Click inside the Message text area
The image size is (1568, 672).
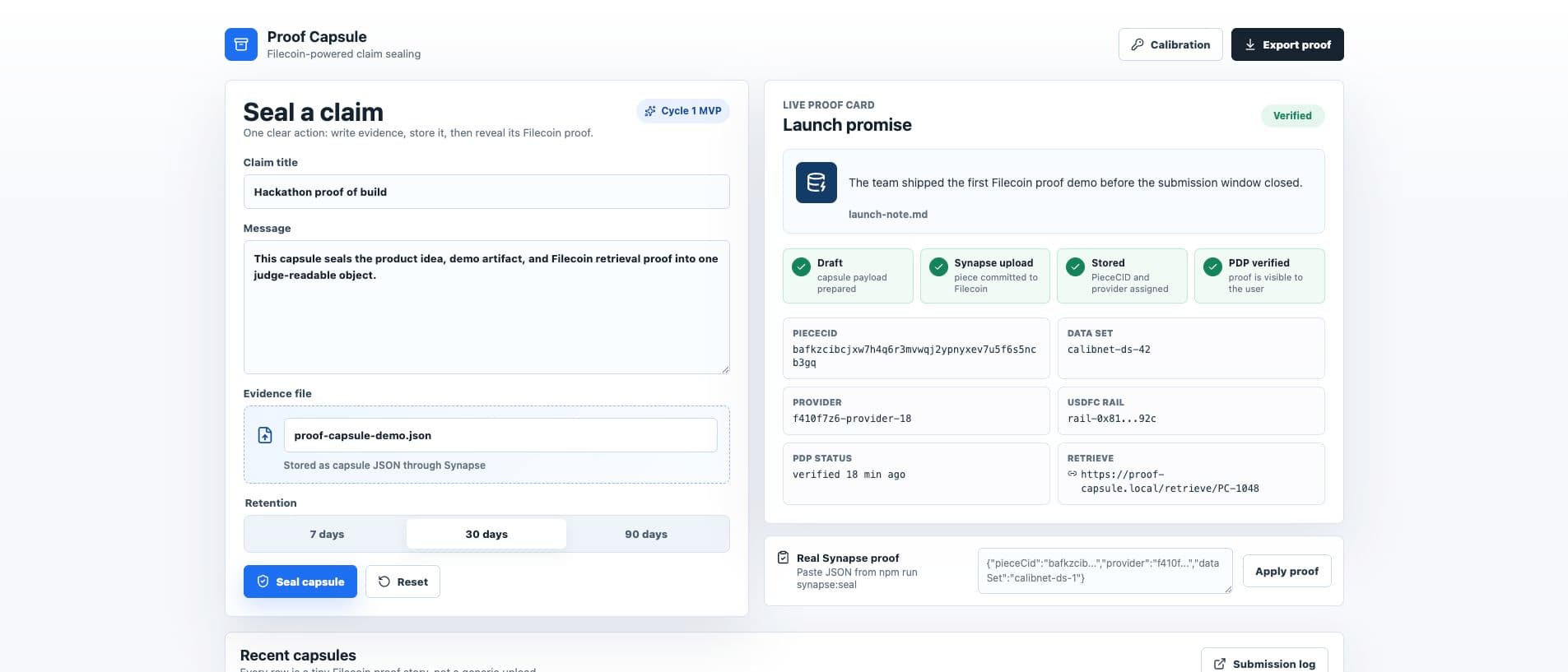click(x=486, y=307)
